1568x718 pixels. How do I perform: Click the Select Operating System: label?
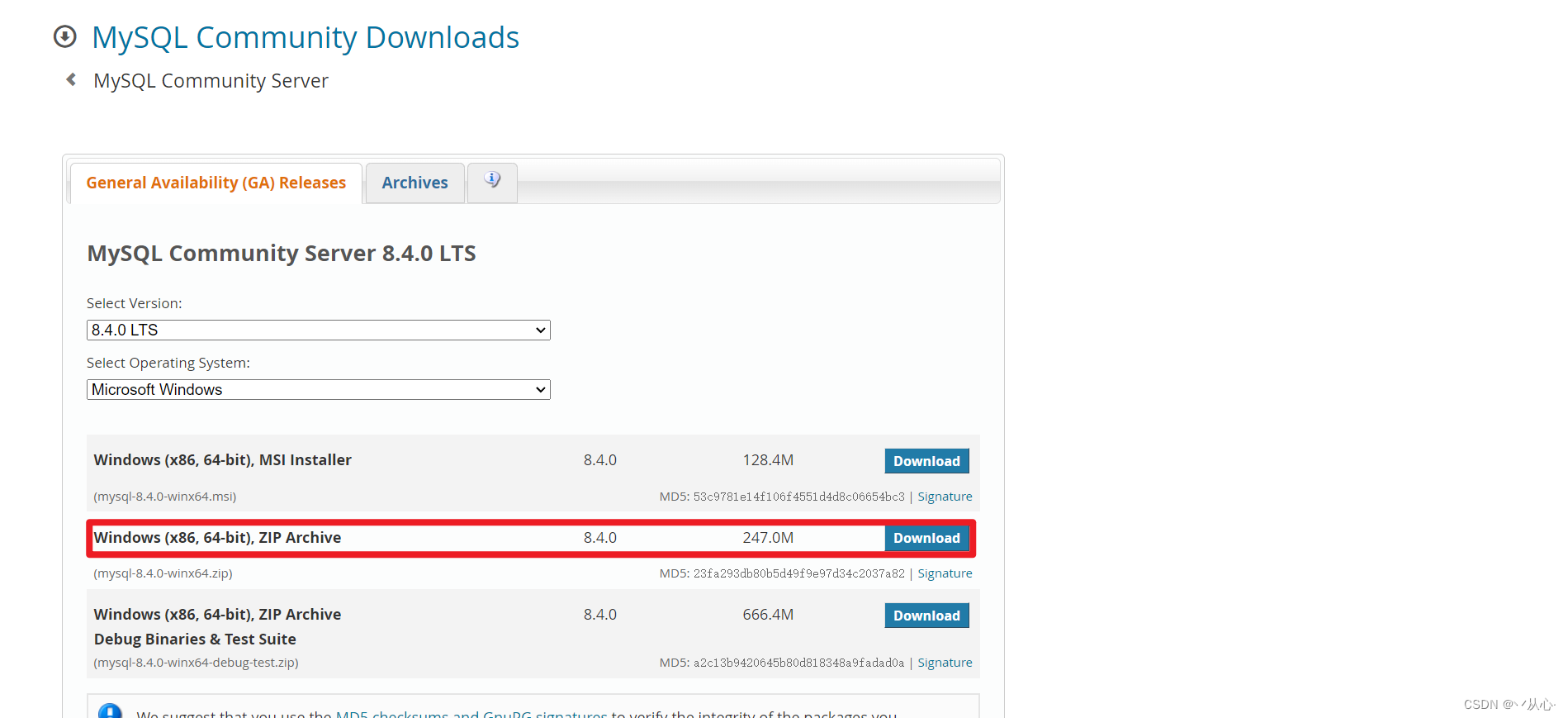point(168,363)
